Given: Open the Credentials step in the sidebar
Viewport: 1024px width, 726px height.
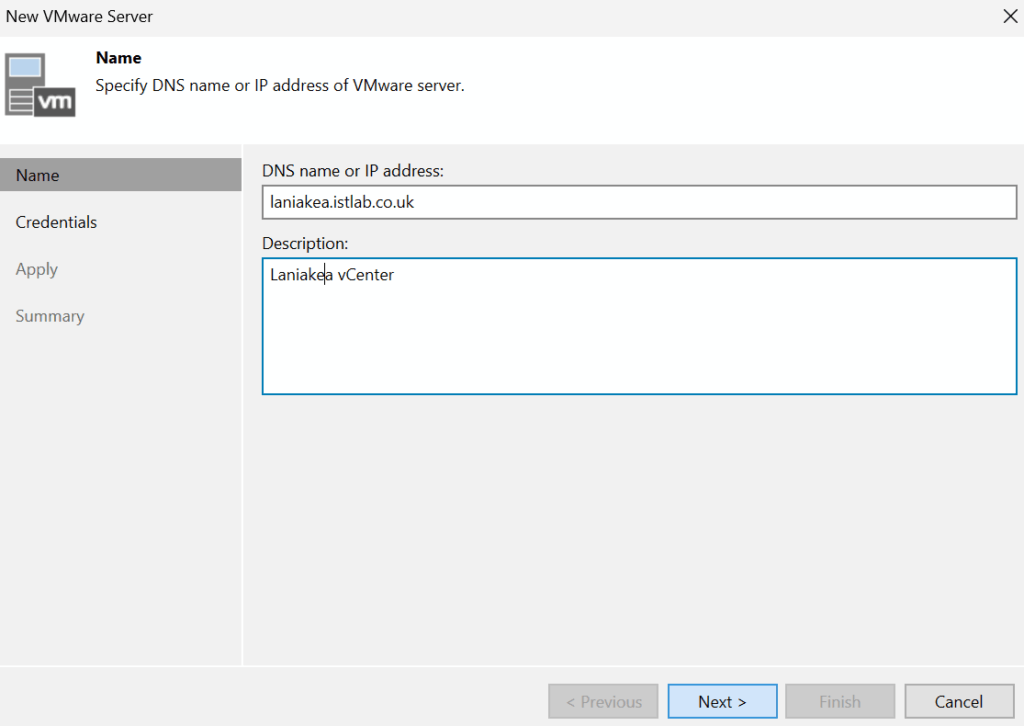Looking at the screenshot, I should (56, 222).
